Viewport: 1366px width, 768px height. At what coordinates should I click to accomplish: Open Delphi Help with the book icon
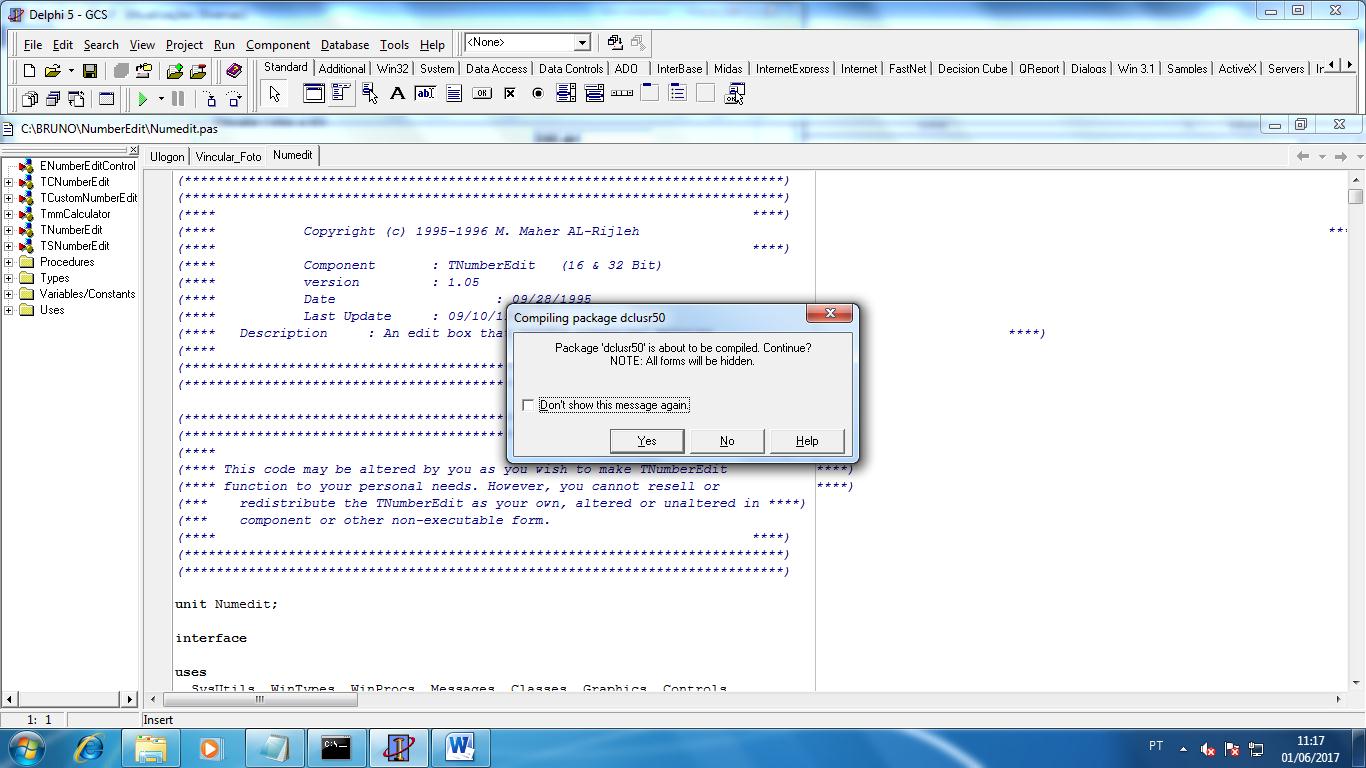pyautogui.click(x=235, y=69)
